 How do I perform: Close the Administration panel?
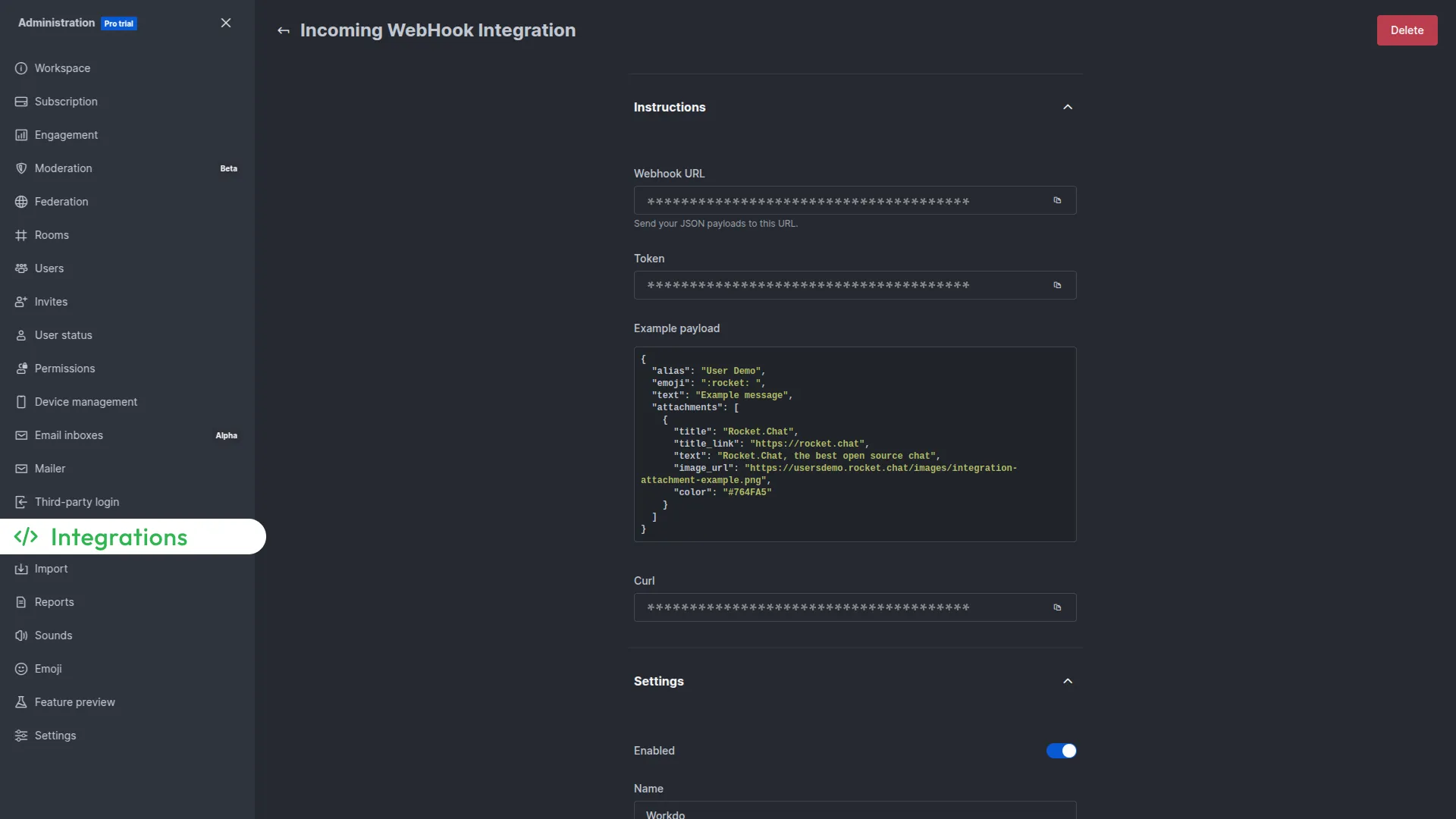coord(225,23)
